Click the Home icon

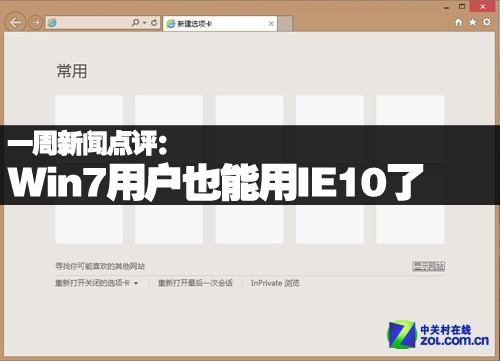(x=459, y=22)
